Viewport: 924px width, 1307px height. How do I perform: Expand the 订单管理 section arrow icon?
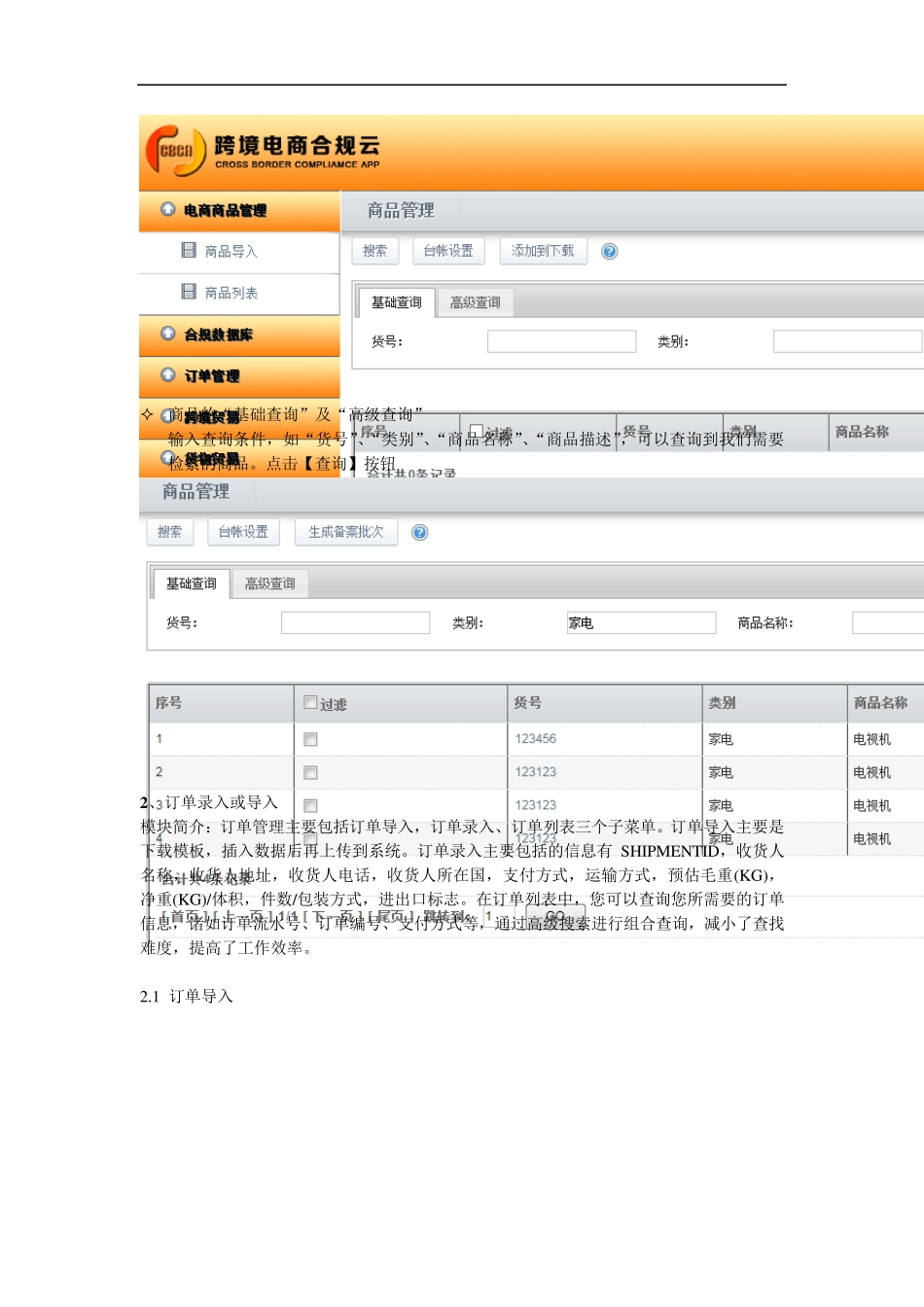coord(168,374)
